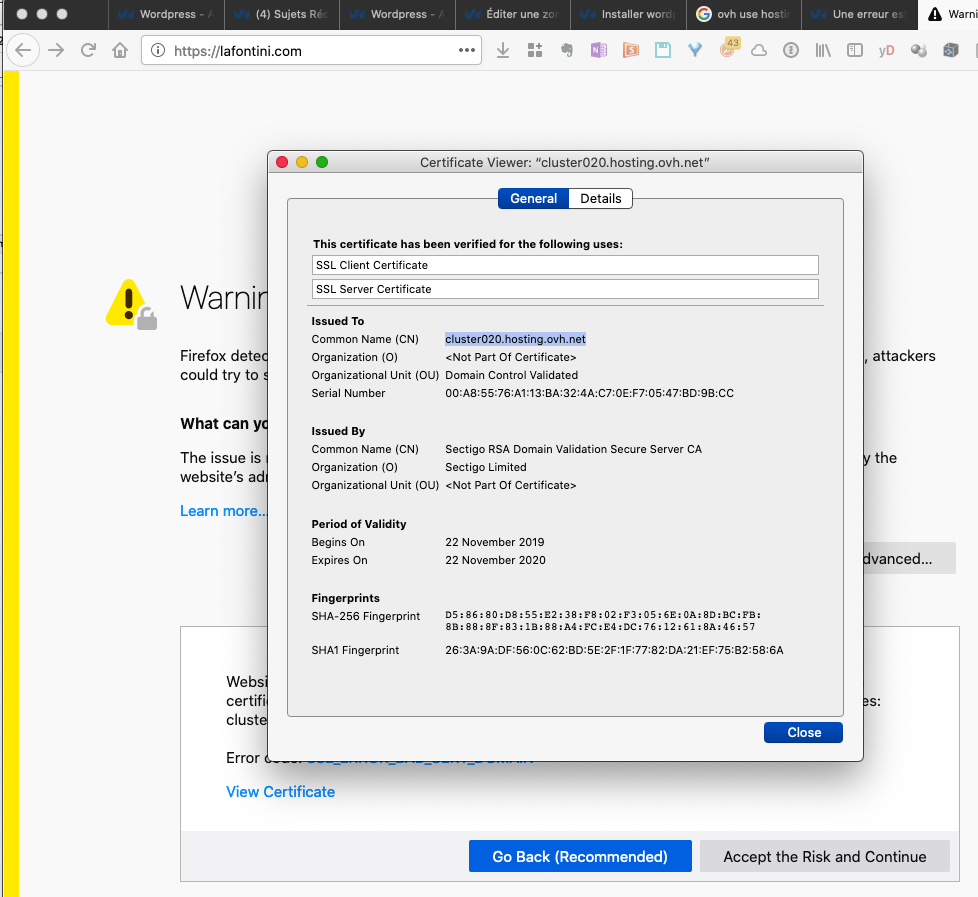
Task: Open the Library bookshelf icon
Action: (822, 51)
